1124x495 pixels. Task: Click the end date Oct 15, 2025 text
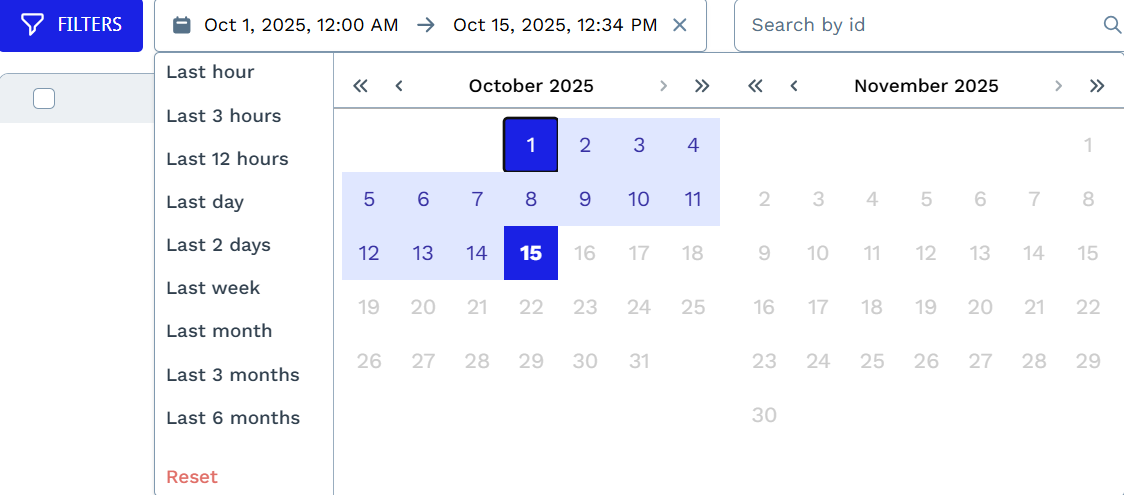[x=555, y=25]
